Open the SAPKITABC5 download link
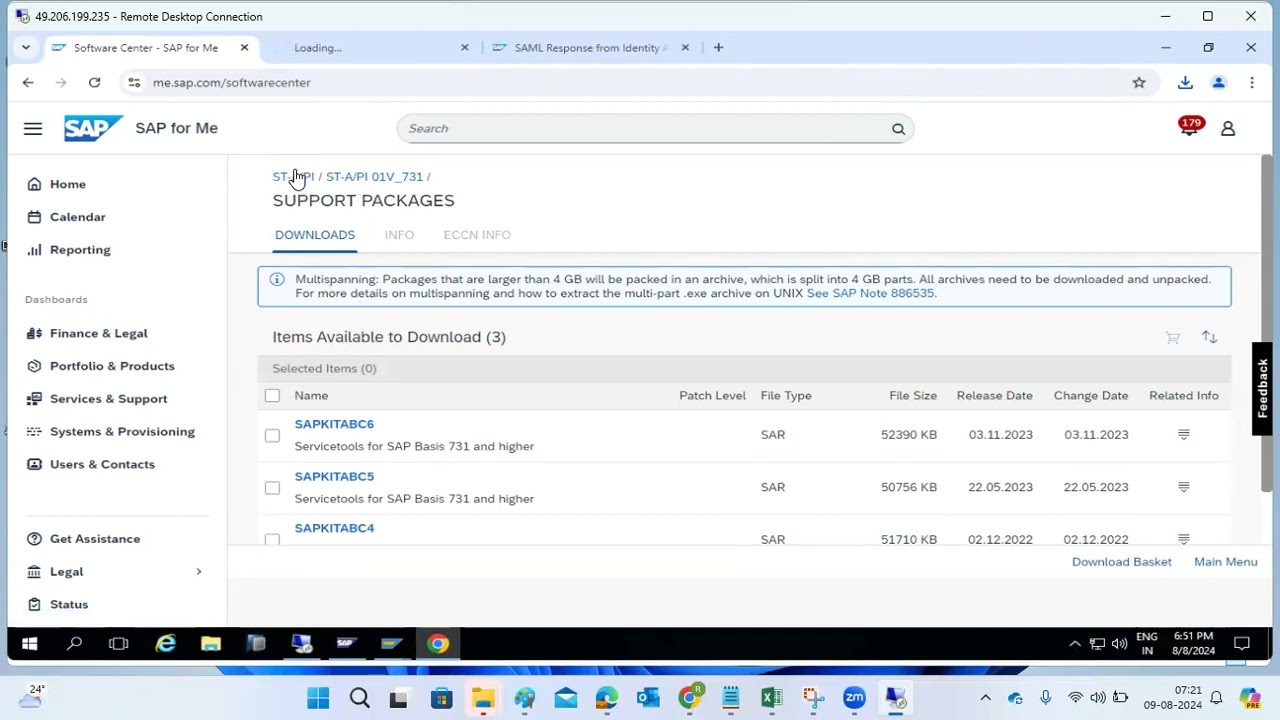The image size is (1280, 720). click(334, 476)
